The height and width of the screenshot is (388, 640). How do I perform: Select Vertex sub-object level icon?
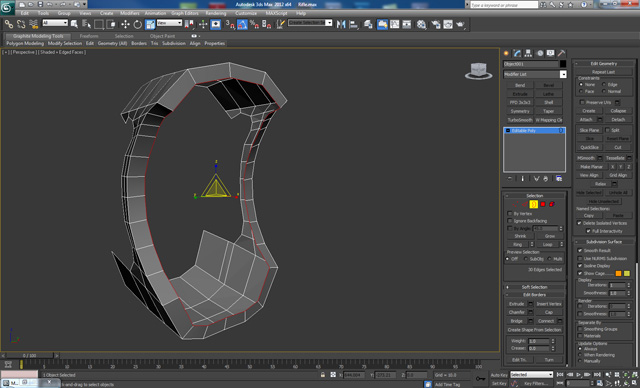pyautogui.click(x=515, y=204)
